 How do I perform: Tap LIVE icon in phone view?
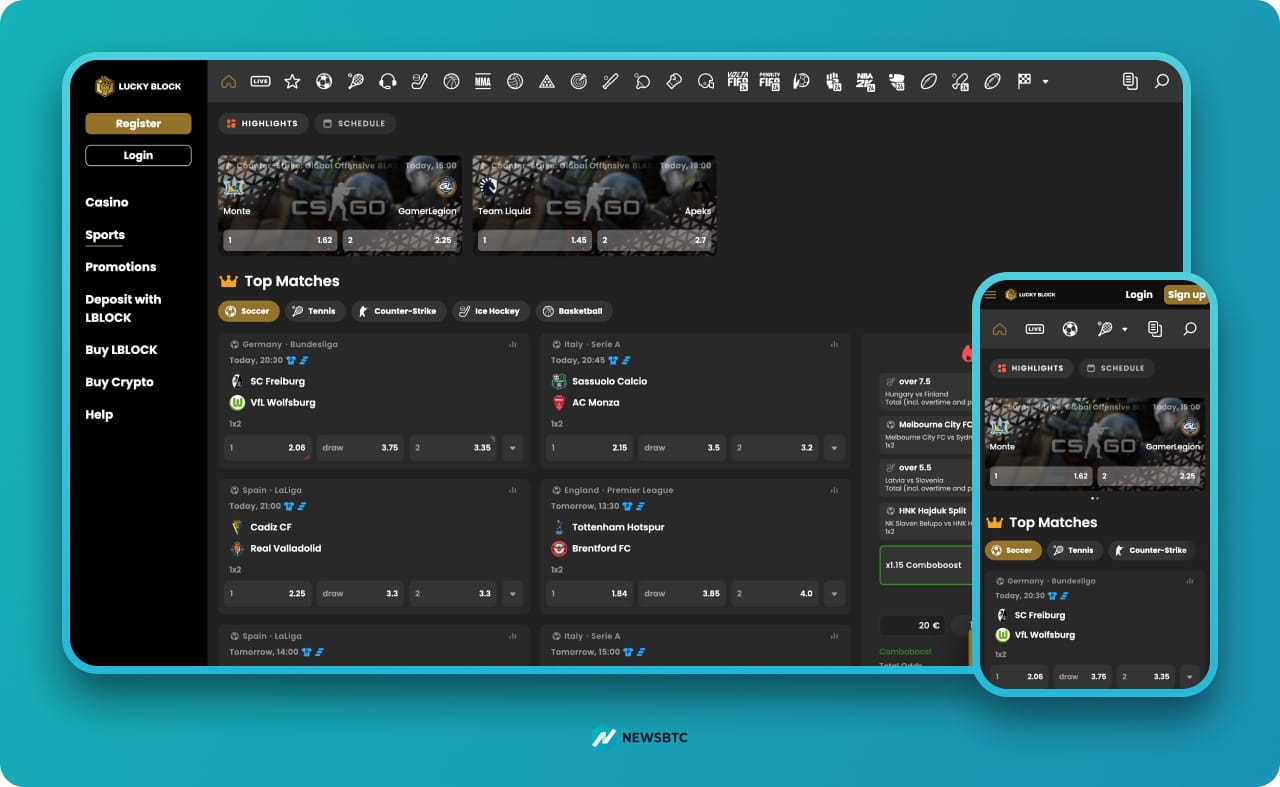coord(1035,329)
